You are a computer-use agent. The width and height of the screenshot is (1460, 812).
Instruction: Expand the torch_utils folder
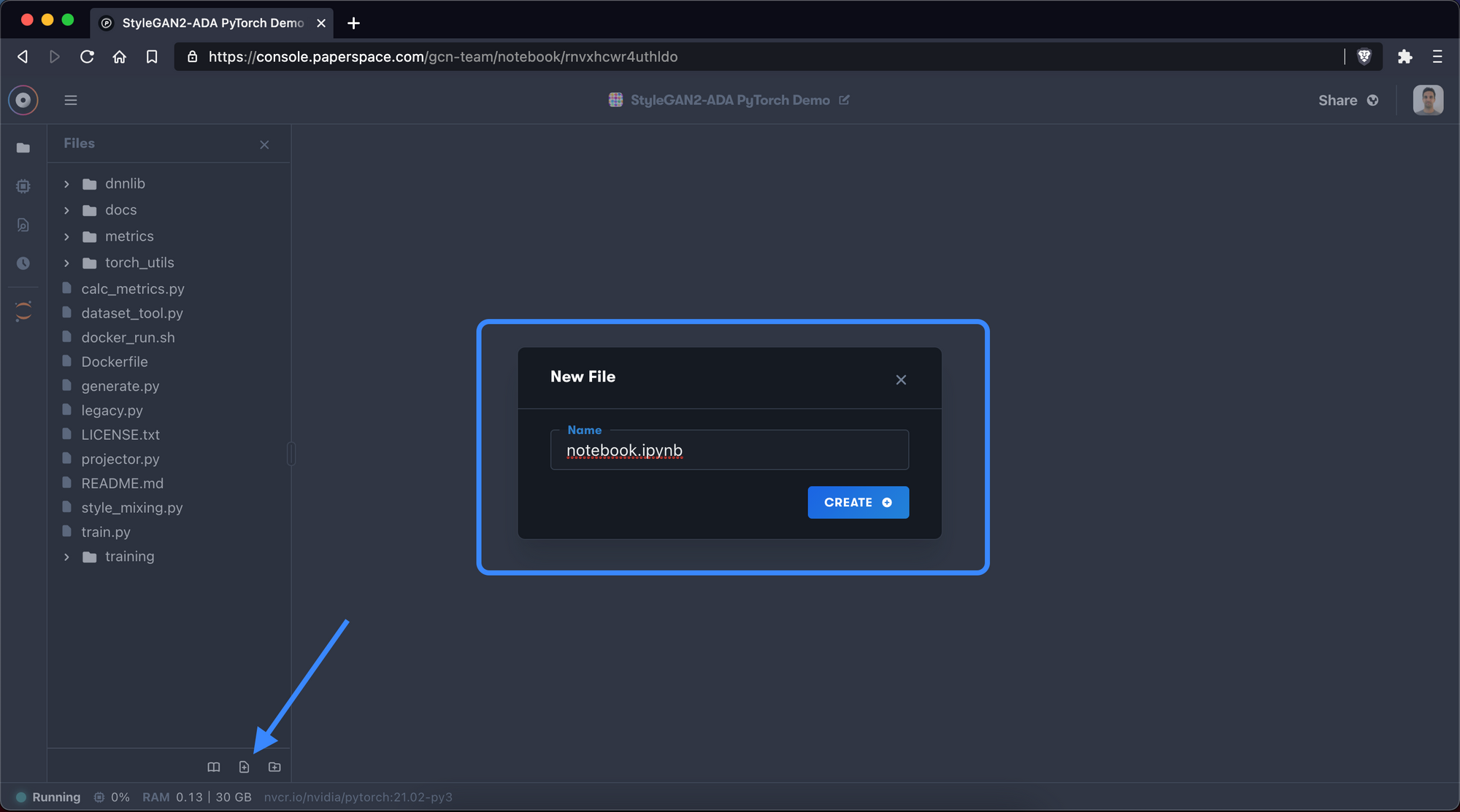coord(66,263)
